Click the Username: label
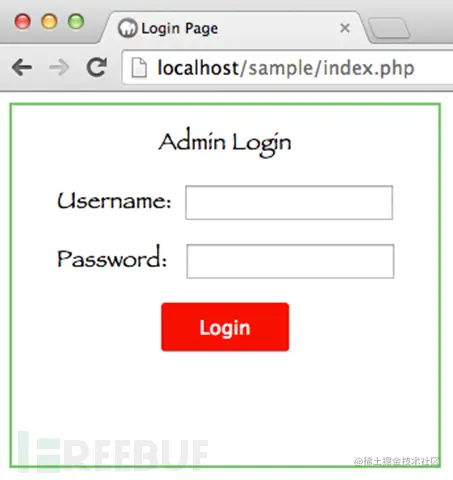 pyautogui.click(x=114, y=201)
